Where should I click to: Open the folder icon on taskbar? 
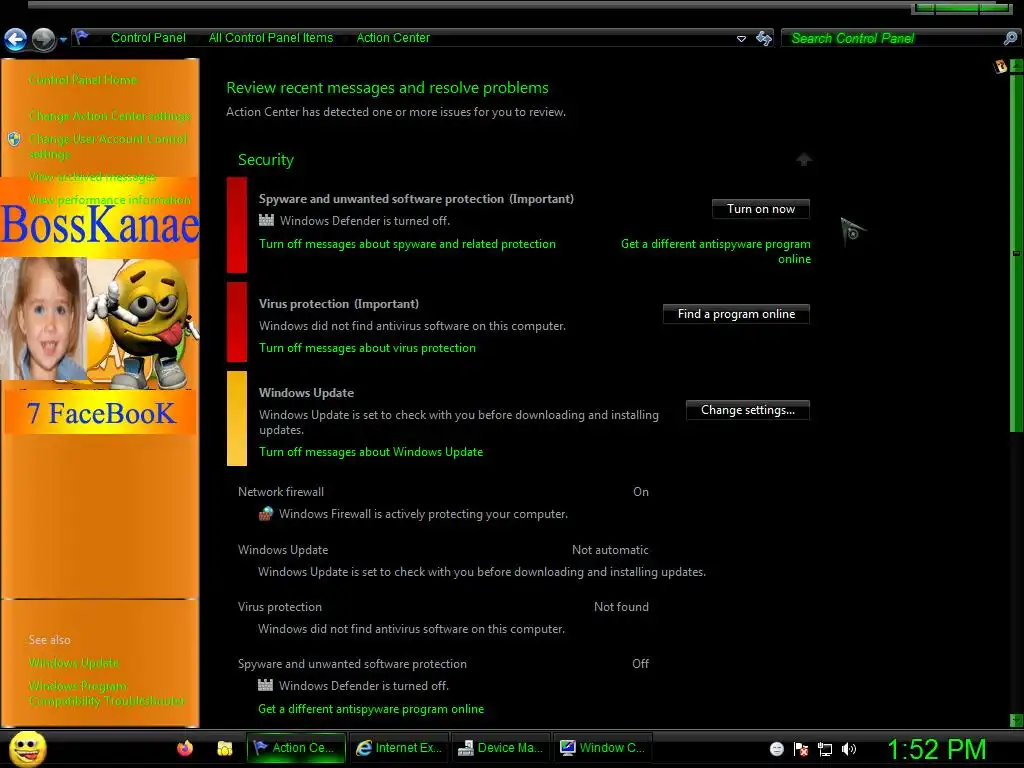(x=225, y=748)
